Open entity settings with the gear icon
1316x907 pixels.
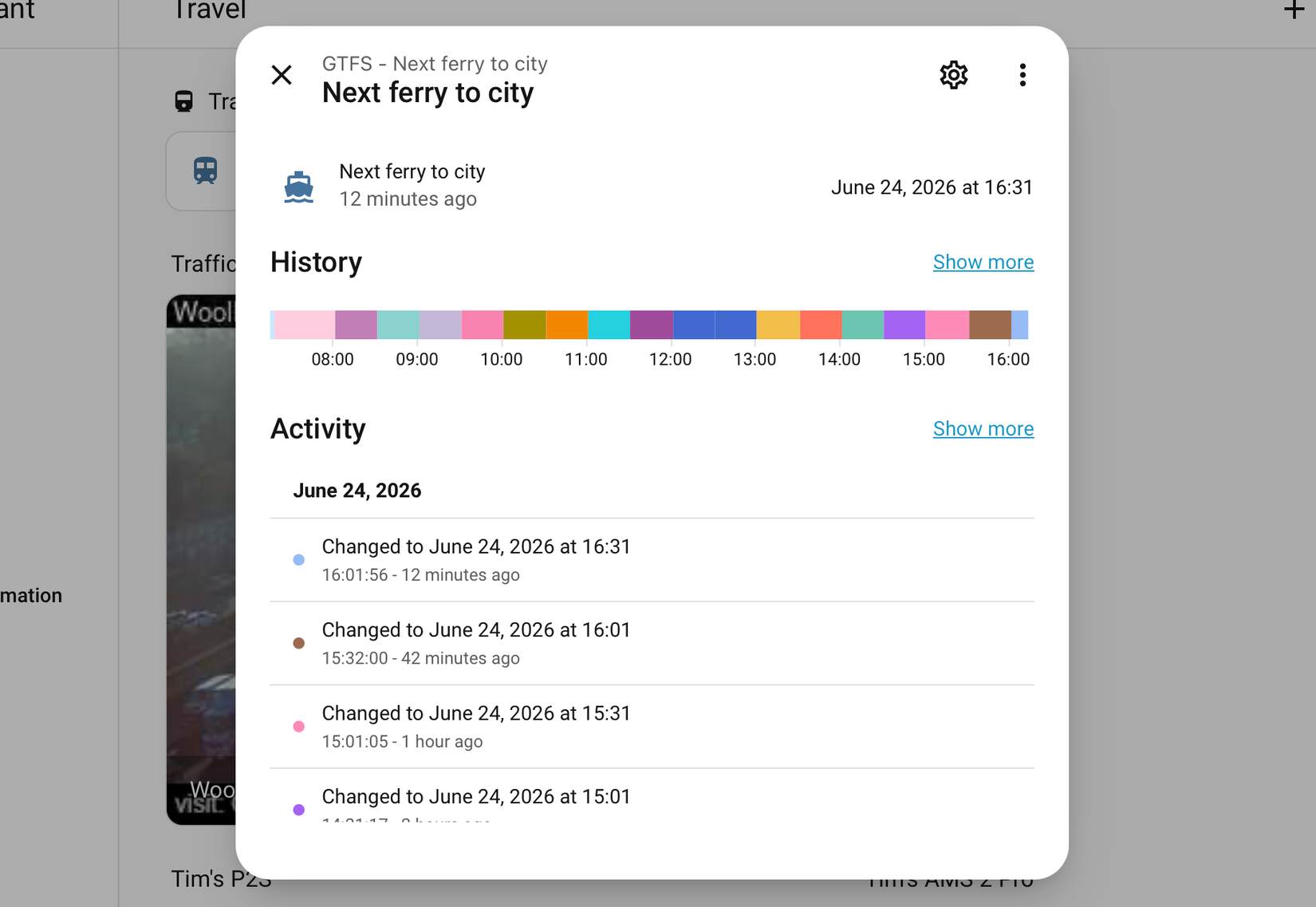point(953,75)
